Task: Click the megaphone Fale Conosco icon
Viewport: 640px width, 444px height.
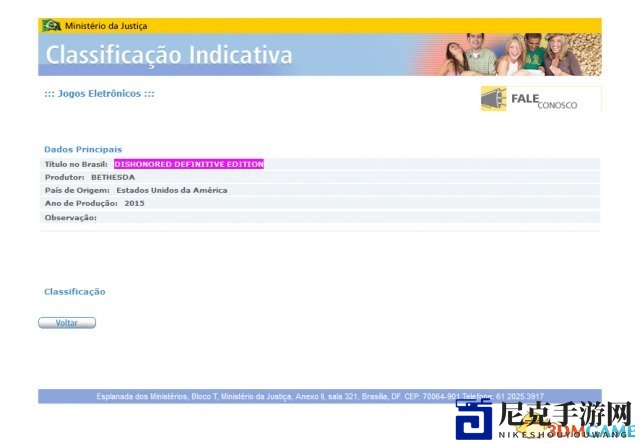Action: coord(493,99)
